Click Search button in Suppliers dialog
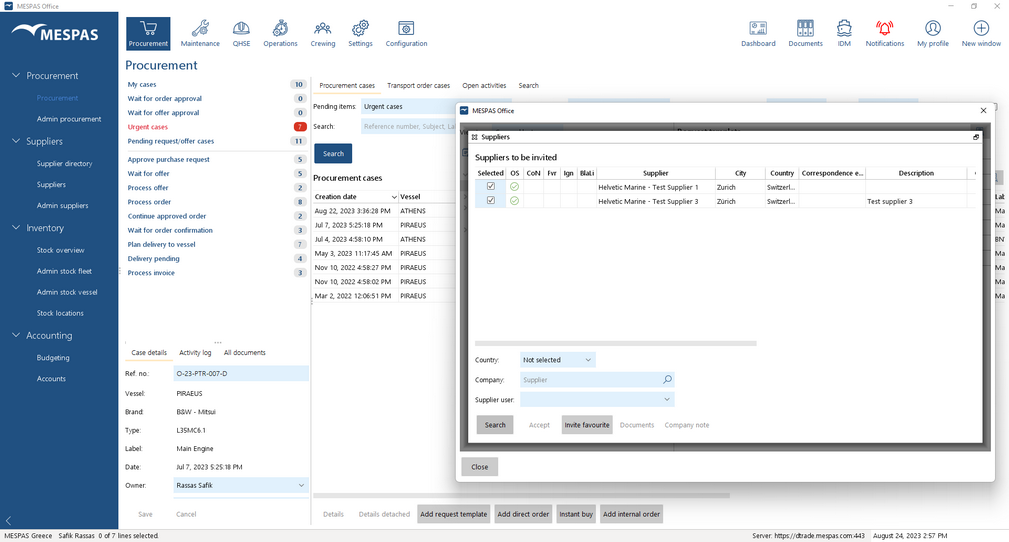The width and height of the screenshot is (1009, 542). pyautogui.click(x=495, y=425)
